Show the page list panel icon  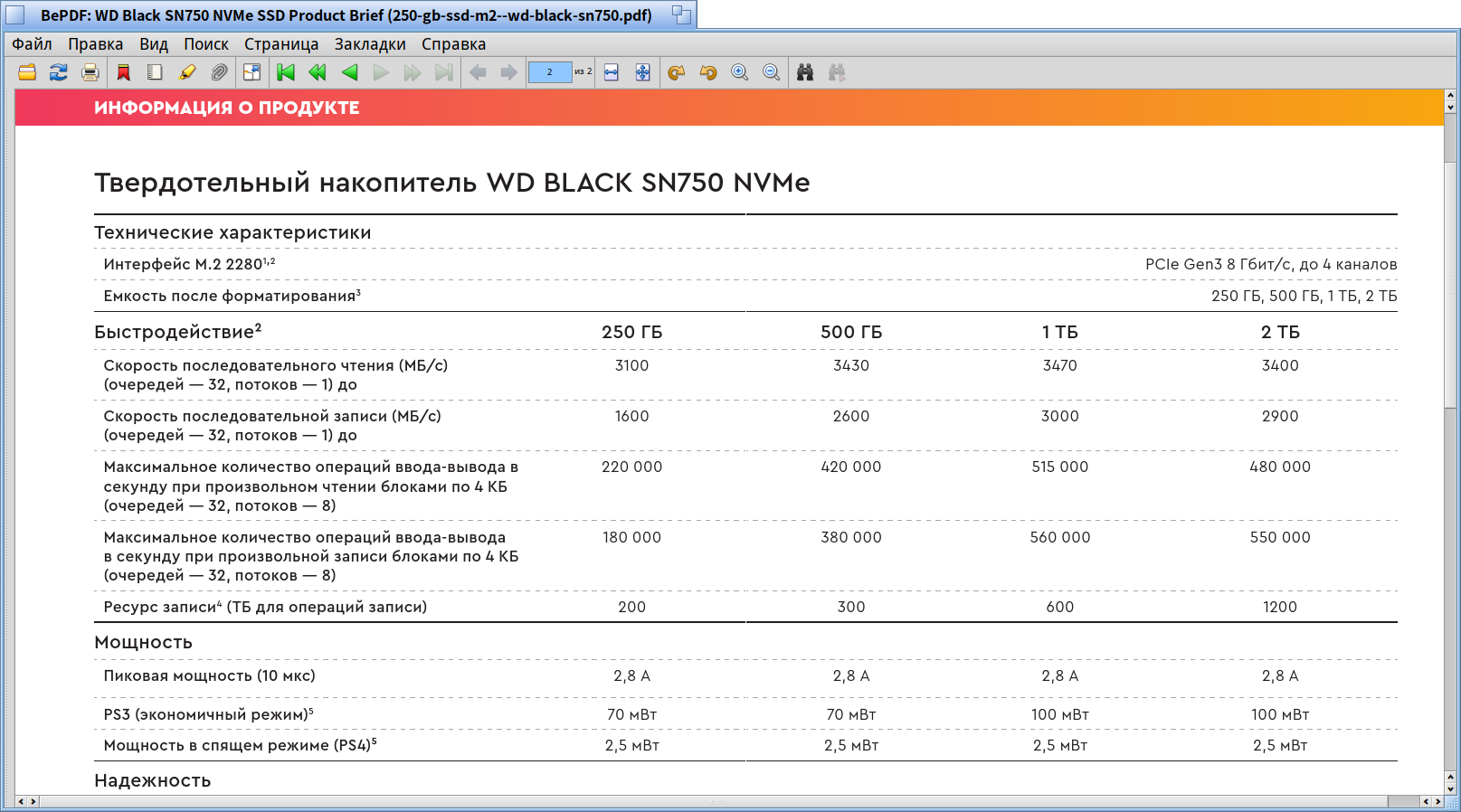tap(156, 72)
